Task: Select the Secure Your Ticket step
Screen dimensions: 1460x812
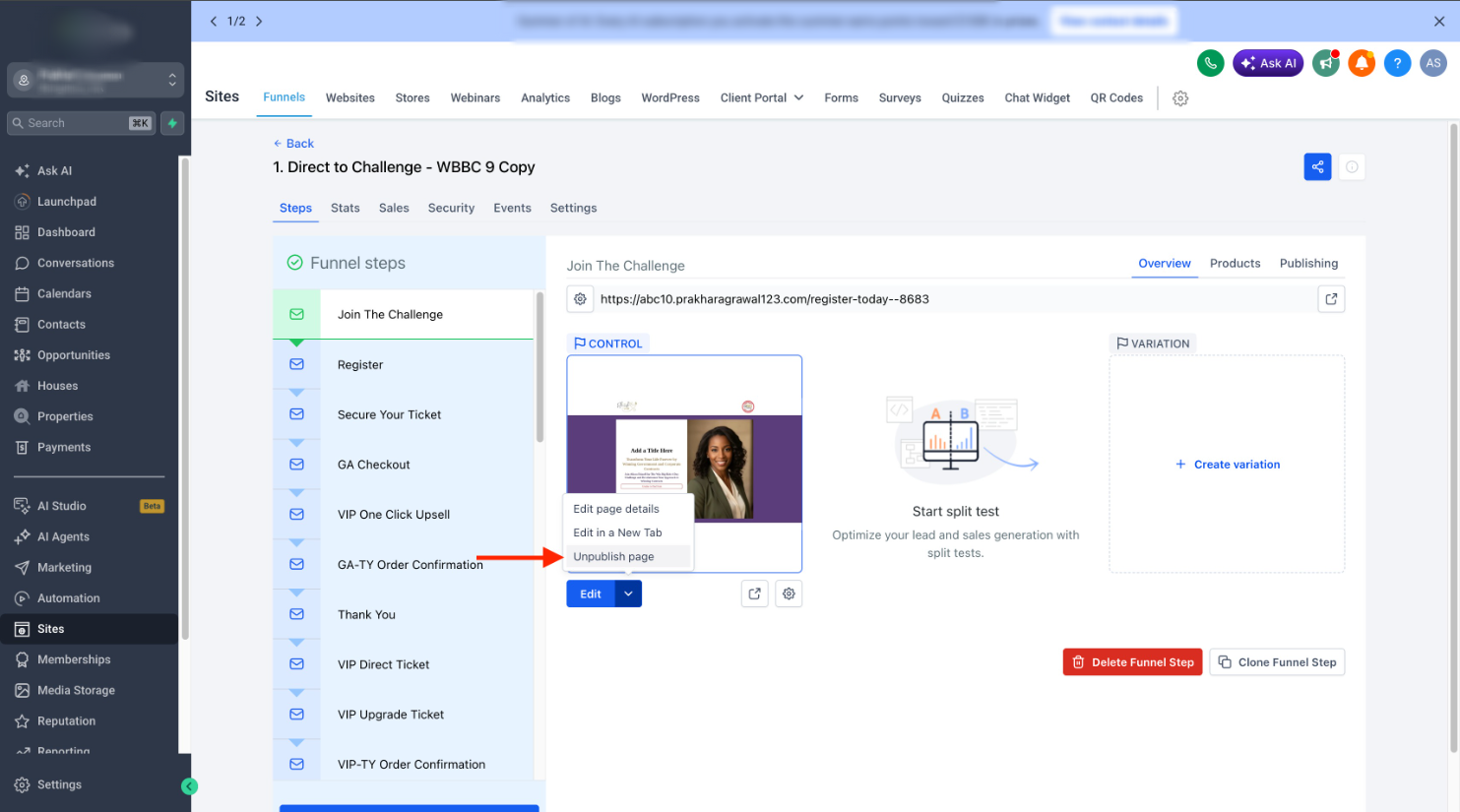Action: coord(404,414)
